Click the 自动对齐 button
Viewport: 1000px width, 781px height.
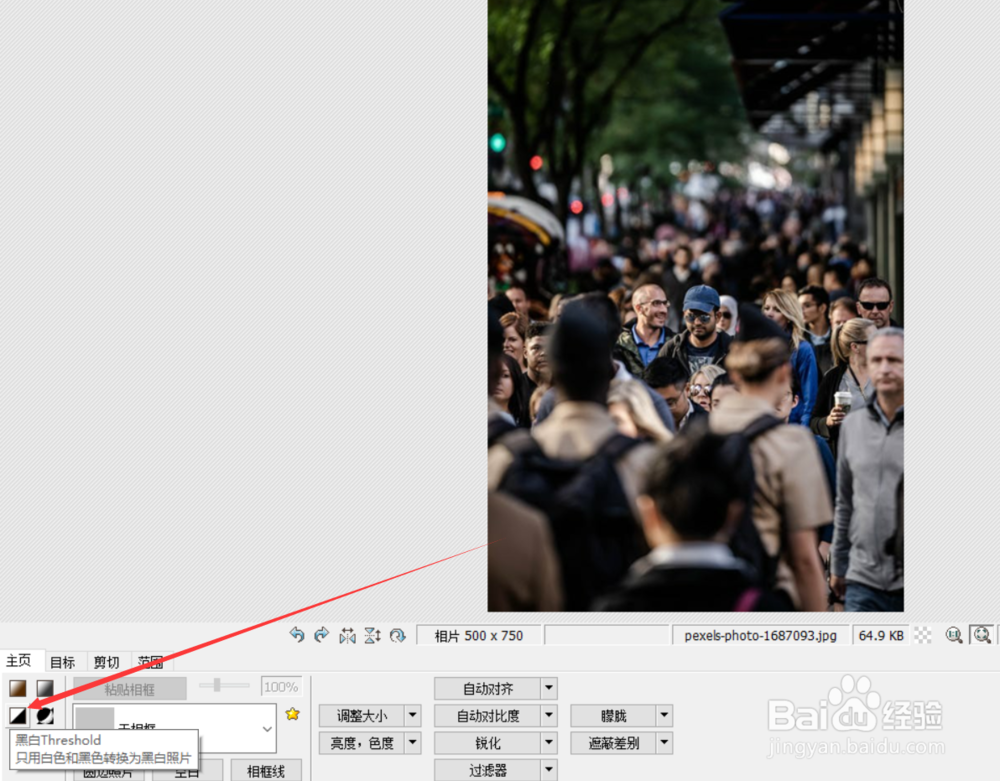coord(488,689)
